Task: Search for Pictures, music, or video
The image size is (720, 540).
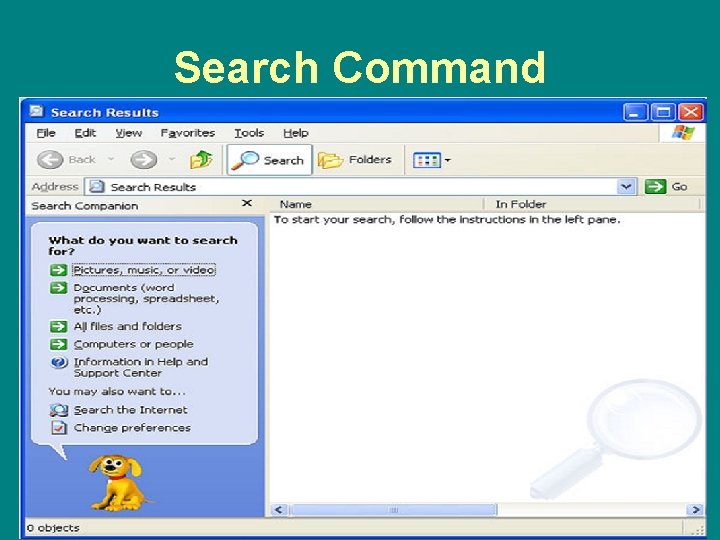Action: pos(144,270)
